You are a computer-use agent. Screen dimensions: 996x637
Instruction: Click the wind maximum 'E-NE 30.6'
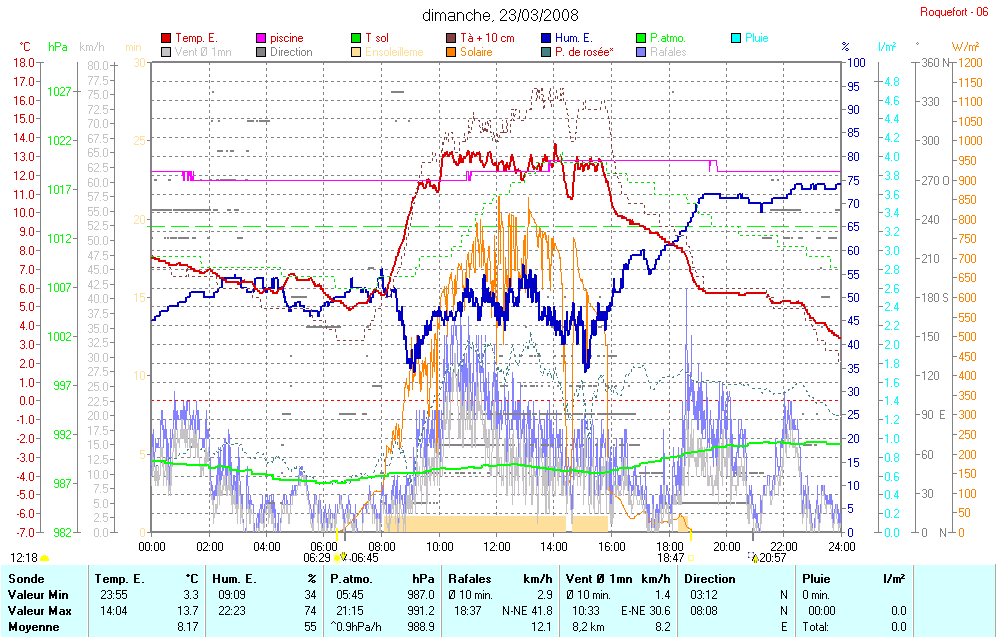pos(646,611)
